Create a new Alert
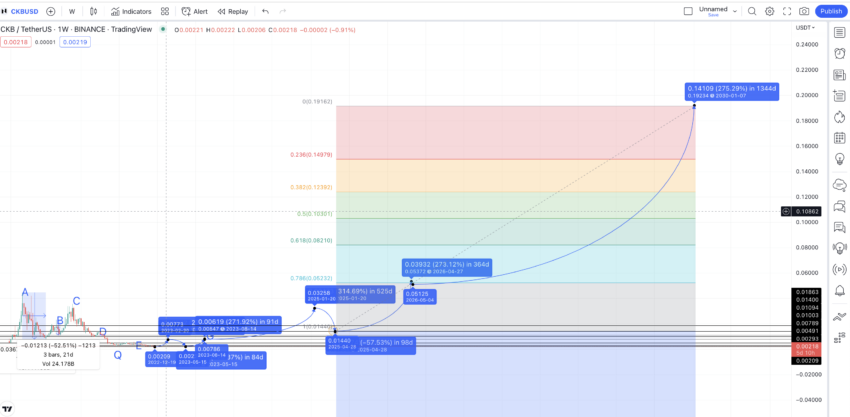The width and height of the screenshot is (850, 417). [x=195, y=11]
